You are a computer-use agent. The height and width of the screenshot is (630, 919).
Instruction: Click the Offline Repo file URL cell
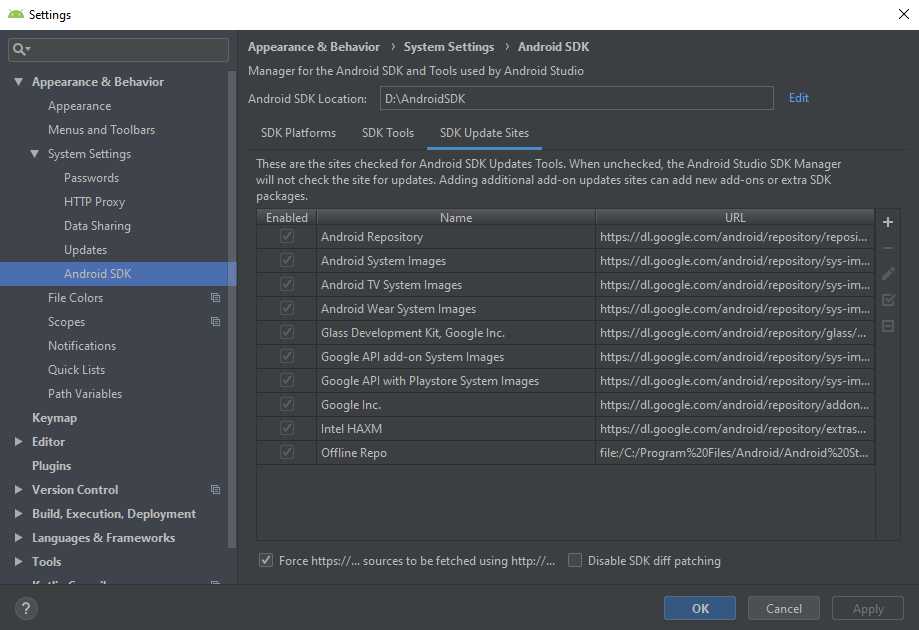[x=734, y=452]
